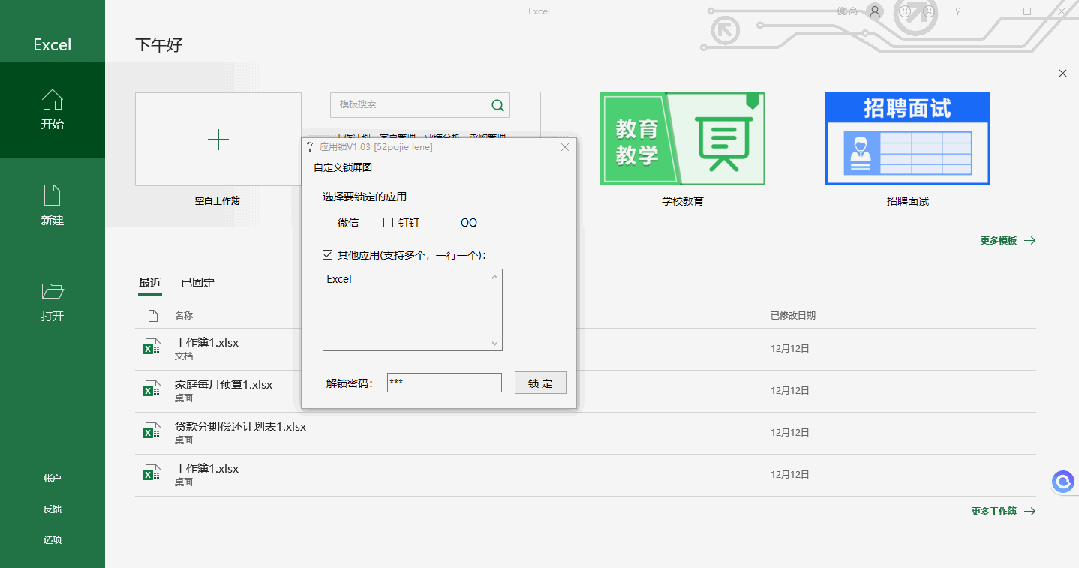This screenshot has width=1079, height=568.
Task: Uncheck the 其他应用 checkbox
Action: [328, 255]
